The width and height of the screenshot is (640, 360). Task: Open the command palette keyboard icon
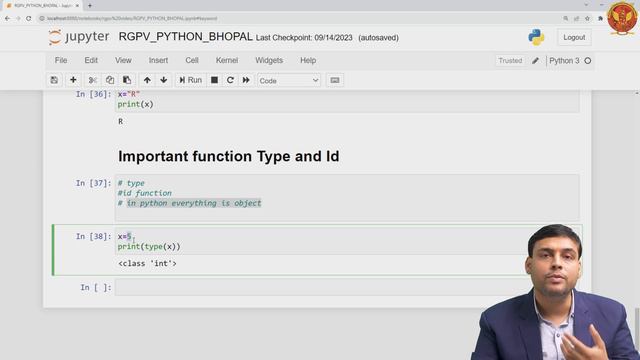335,80
